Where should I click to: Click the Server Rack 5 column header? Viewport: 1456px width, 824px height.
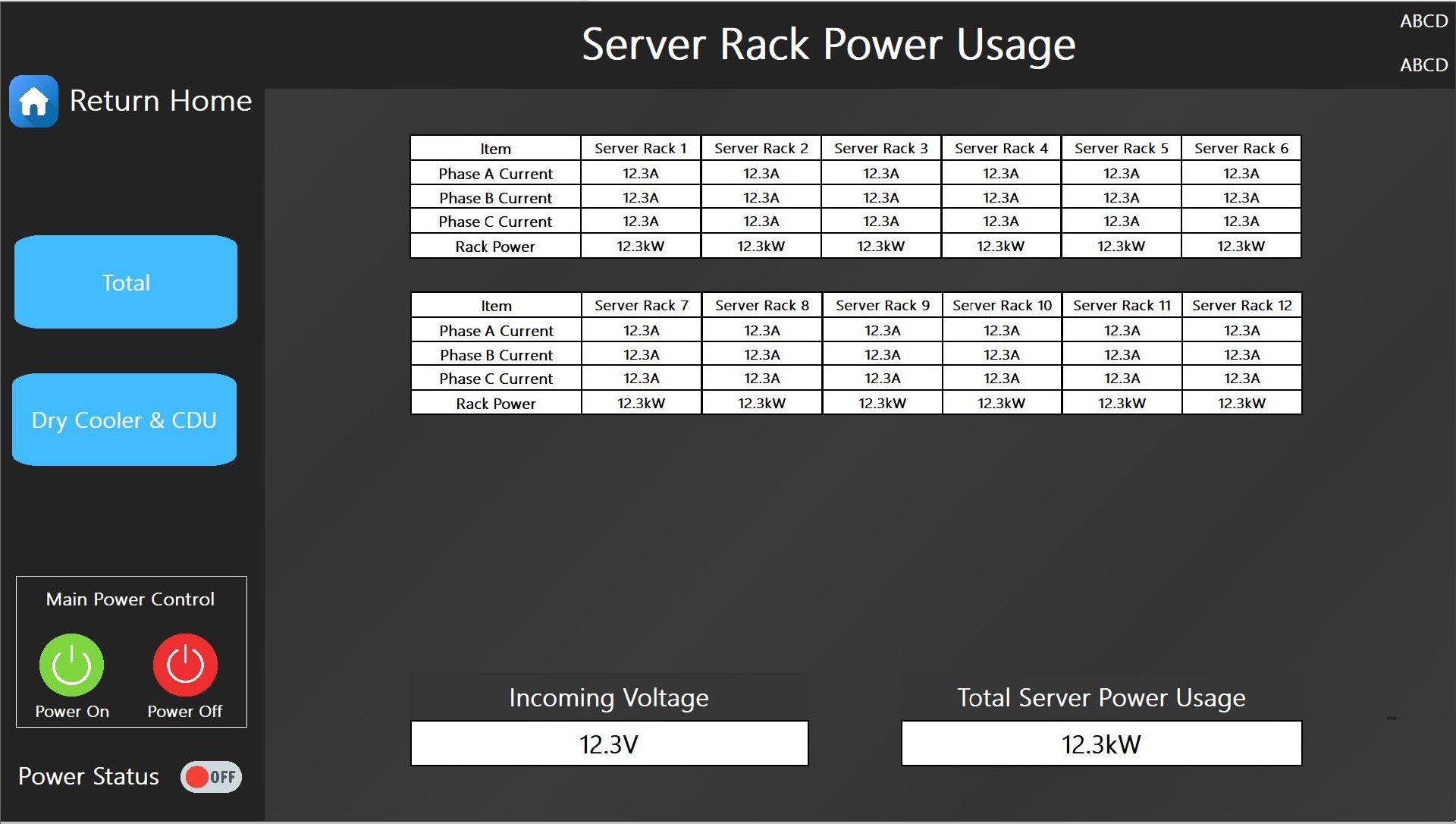click(1122, 148)
